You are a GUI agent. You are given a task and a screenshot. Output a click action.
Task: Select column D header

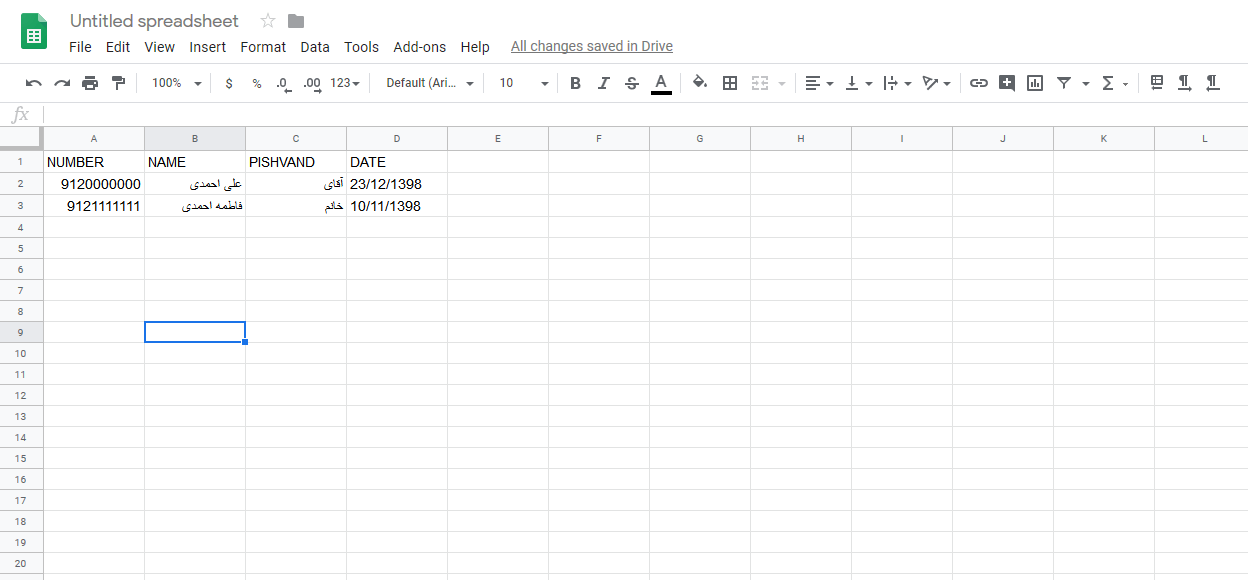coord(397,139)
